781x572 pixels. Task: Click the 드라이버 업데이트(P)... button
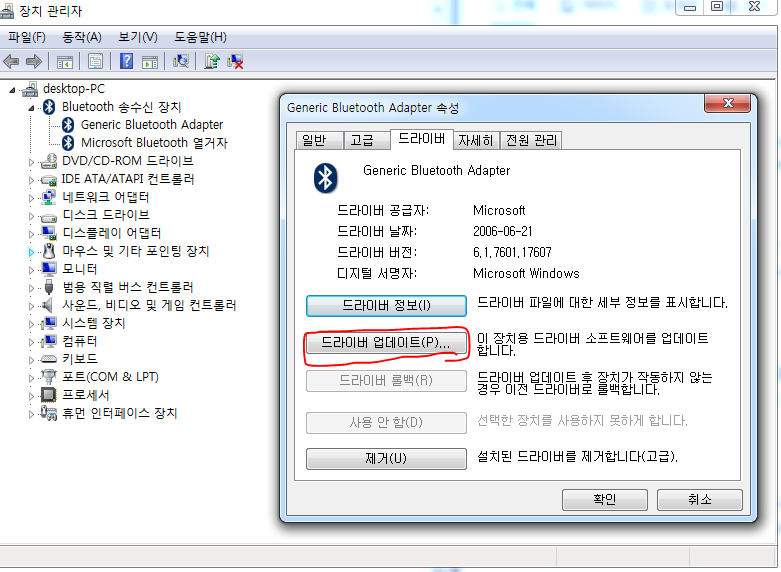click(386, 343)
